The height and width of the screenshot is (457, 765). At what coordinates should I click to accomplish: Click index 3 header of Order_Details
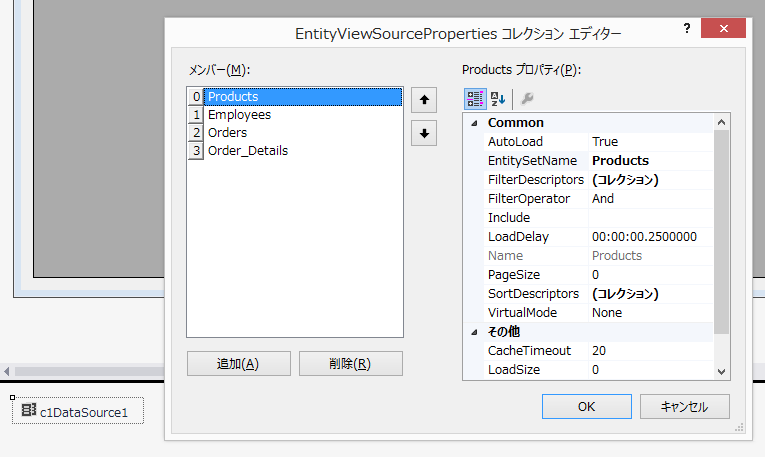[196, 151]
